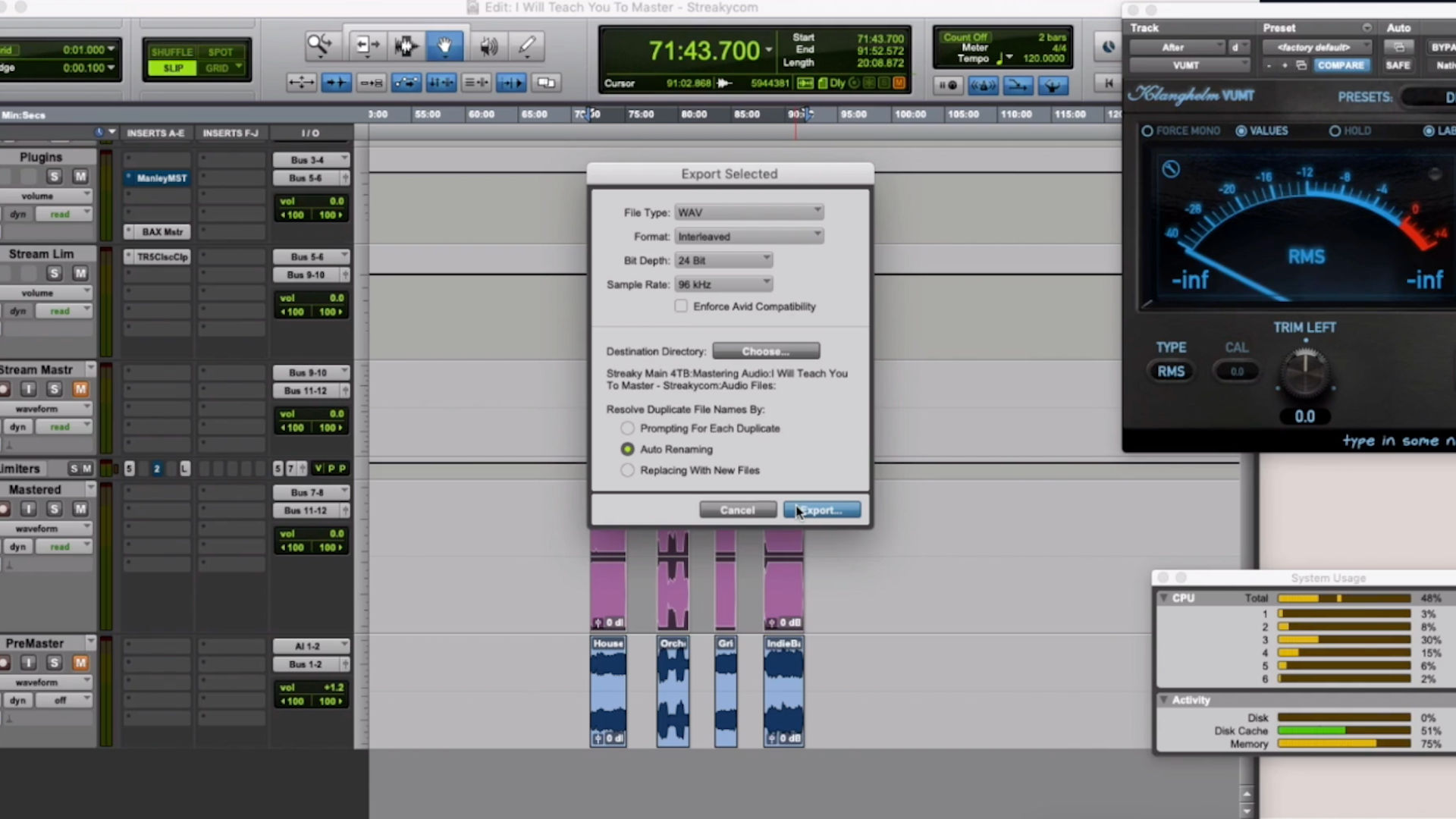The width and height of the screenshot is (1456, 819).
Task: Open the Bit Depth 24 Bit dropdown
Action: point(723,260)
